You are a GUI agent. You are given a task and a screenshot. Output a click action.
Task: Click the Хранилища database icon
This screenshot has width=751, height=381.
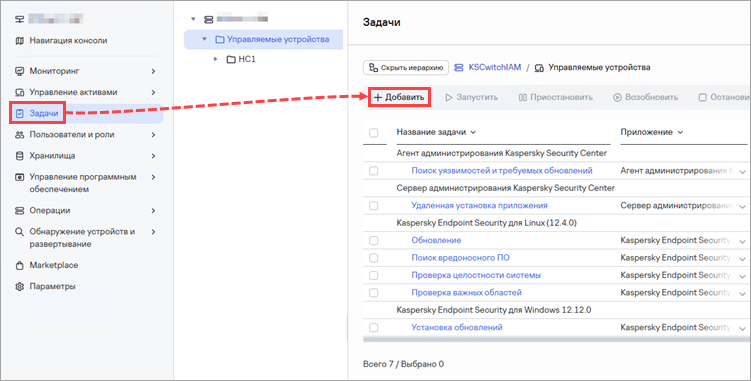click(x=20, y=156)
